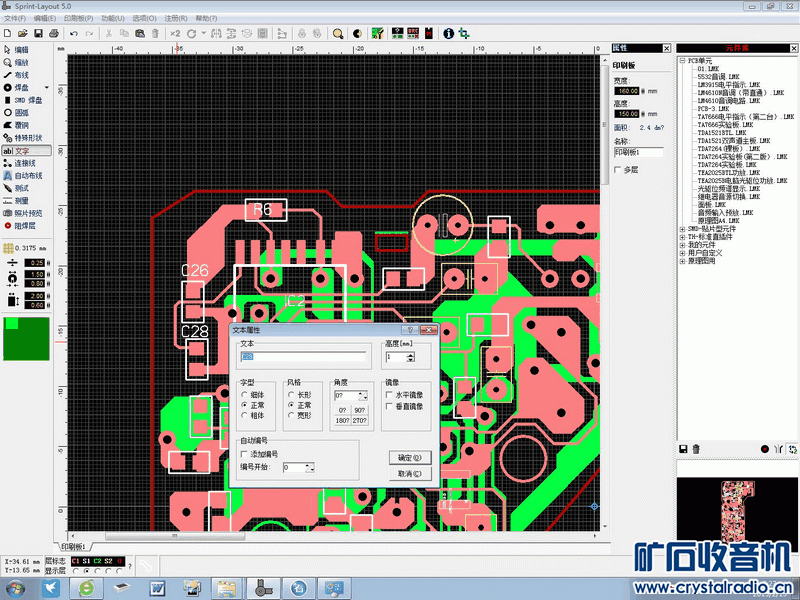
Task: Click the 文本 text input field
Action: click(305, 356)
